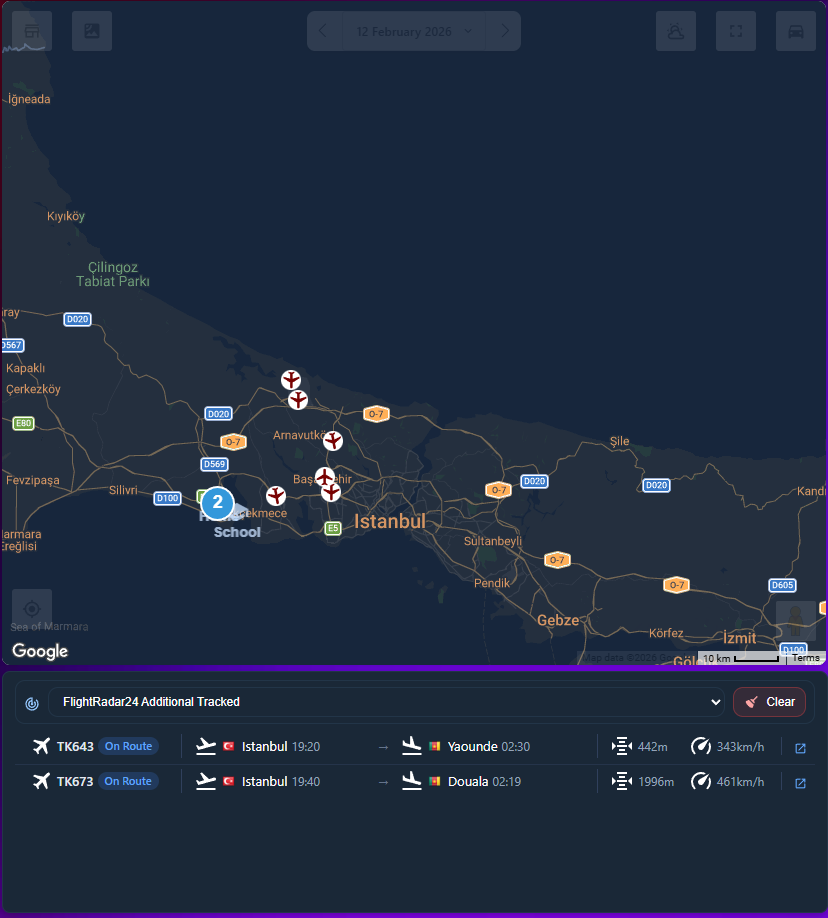Click the Çilingoz Tabiat Parkı label
Viewport: 828px width, 918px height.
(113, 274)
